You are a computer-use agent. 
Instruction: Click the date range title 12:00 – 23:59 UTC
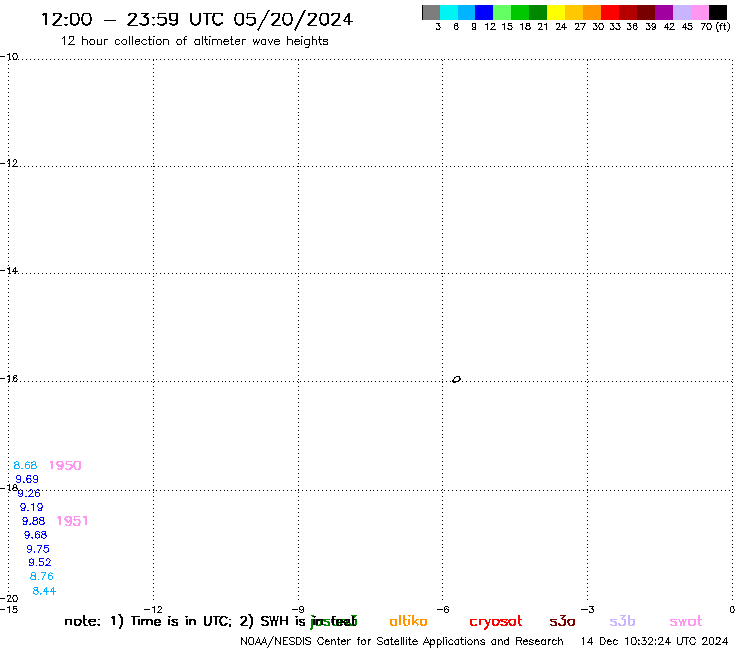pos(197,19)
